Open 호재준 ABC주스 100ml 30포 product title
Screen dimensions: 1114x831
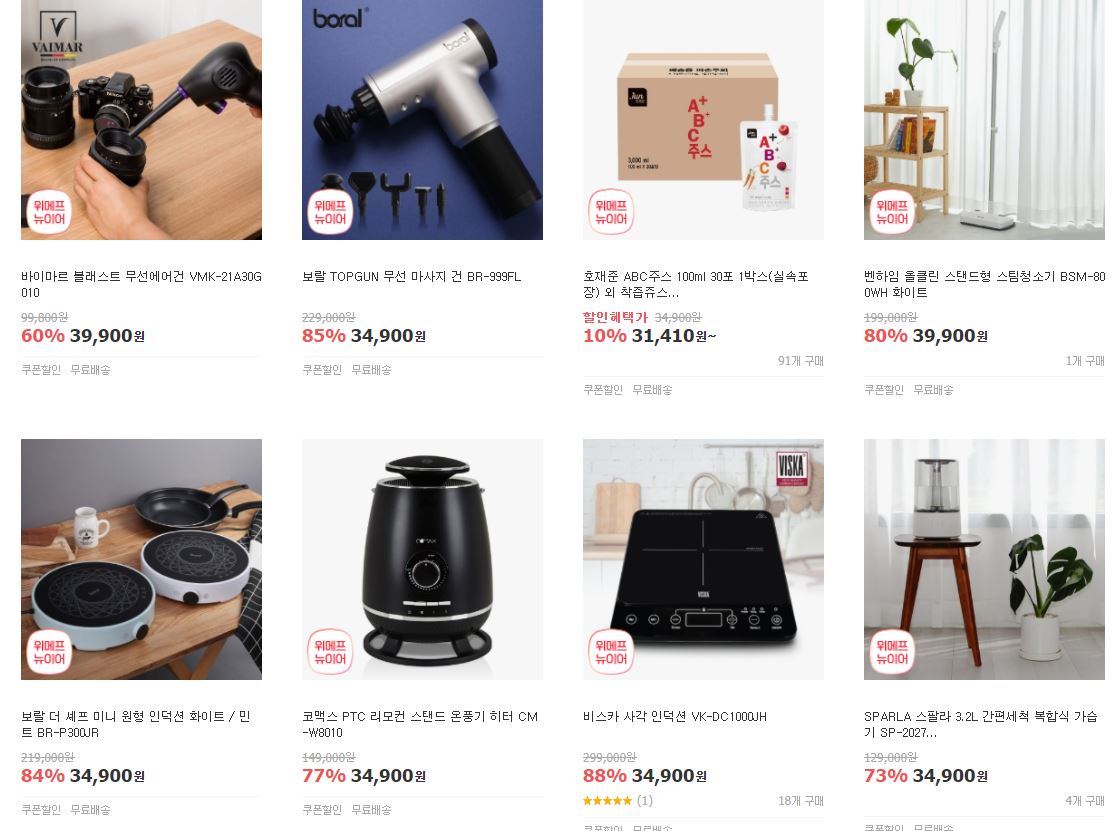[696, 284]
